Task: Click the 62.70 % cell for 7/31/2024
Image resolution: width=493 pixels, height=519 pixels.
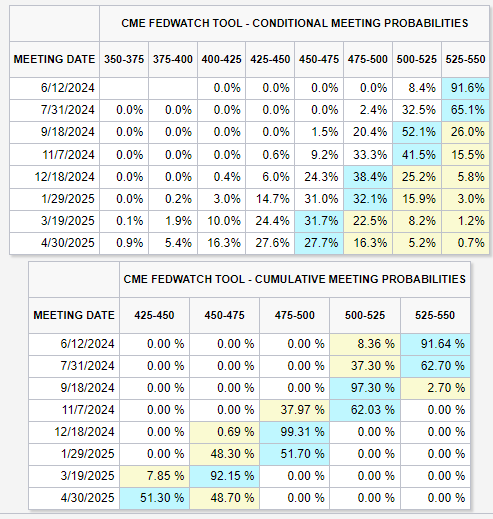Action: (435, 366)
